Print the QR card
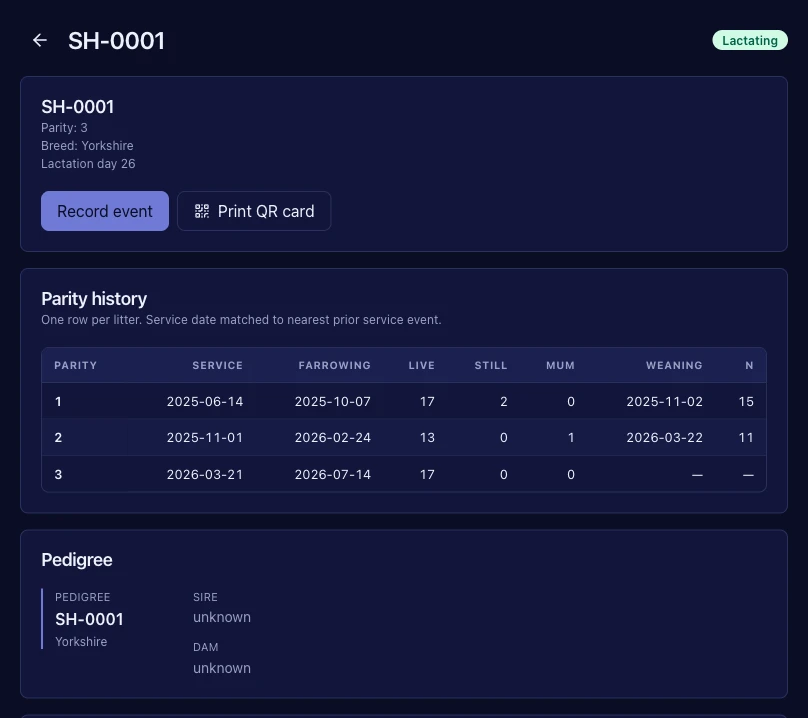808x718 pixels. 254,211
